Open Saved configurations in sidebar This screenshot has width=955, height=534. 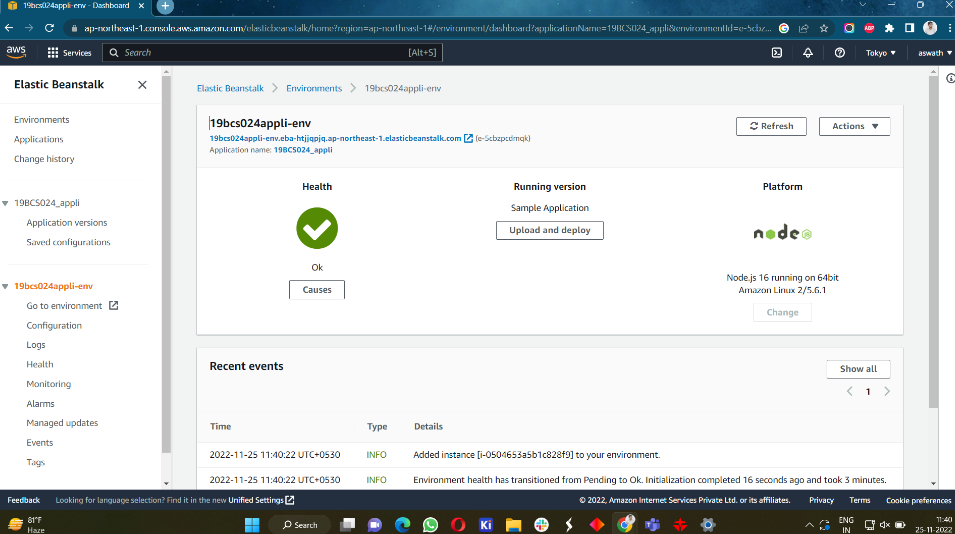(x=68, y=242)
